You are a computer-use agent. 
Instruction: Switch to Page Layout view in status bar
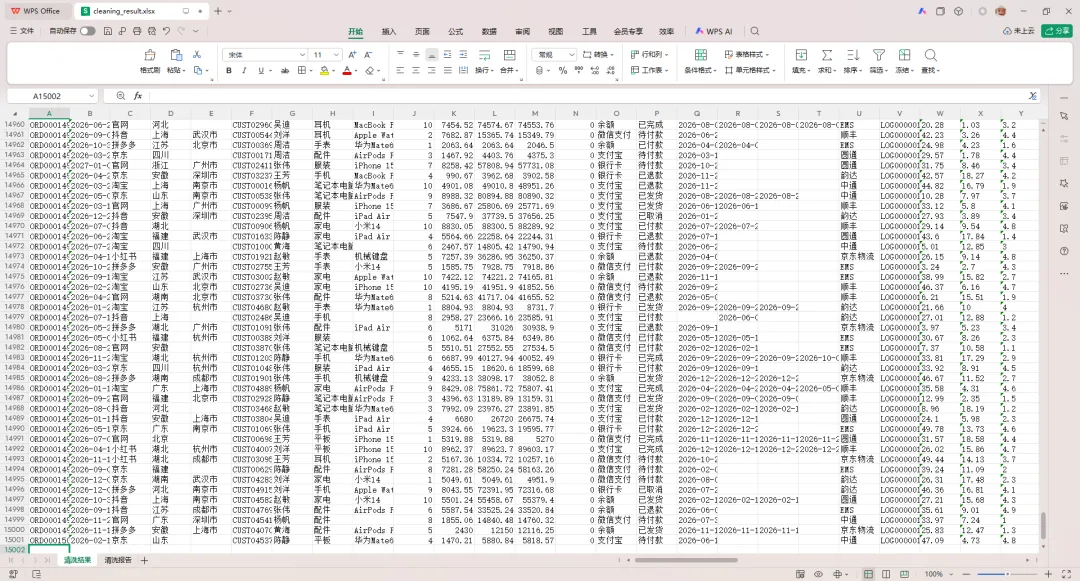(886, 573)
